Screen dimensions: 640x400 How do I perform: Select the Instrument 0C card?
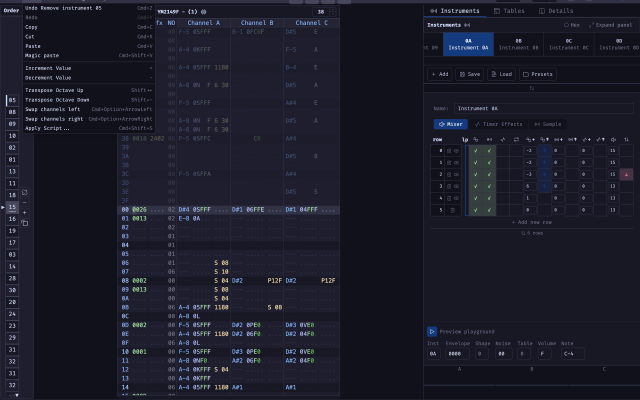(569, 44)
